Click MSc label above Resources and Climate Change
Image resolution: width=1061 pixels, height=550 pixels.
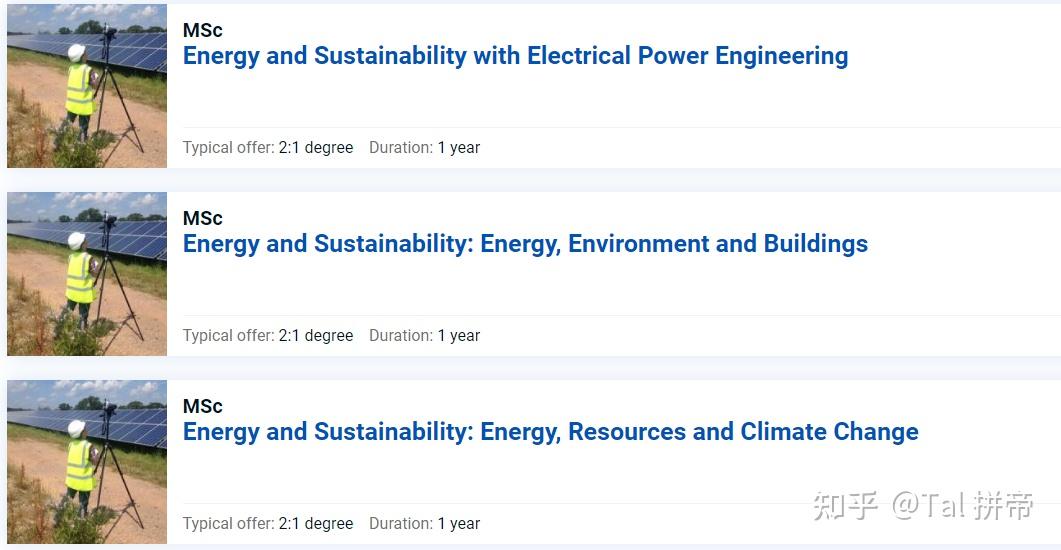pos(203,406)
